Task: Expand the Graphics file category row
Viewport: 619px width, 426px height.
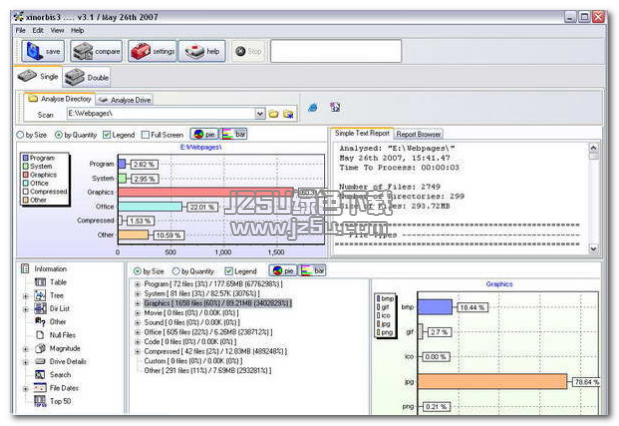Action: click(137, 303)
